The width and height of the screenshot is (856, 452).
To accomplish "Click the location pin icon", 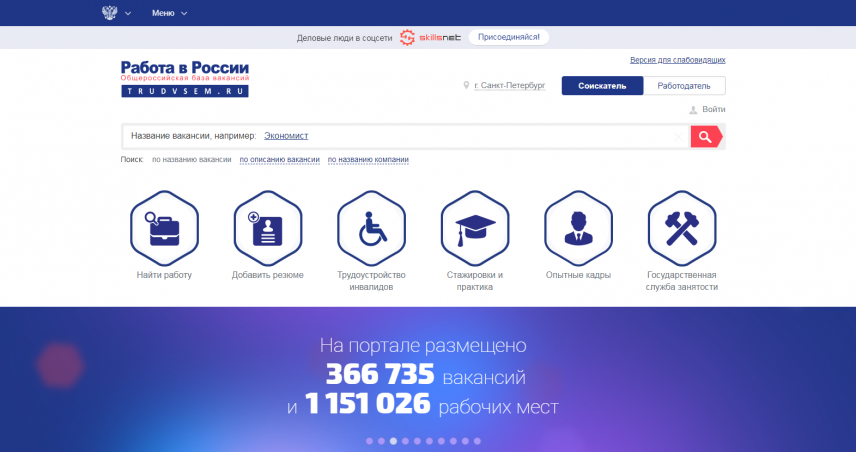I will click(x=466, y=85).
